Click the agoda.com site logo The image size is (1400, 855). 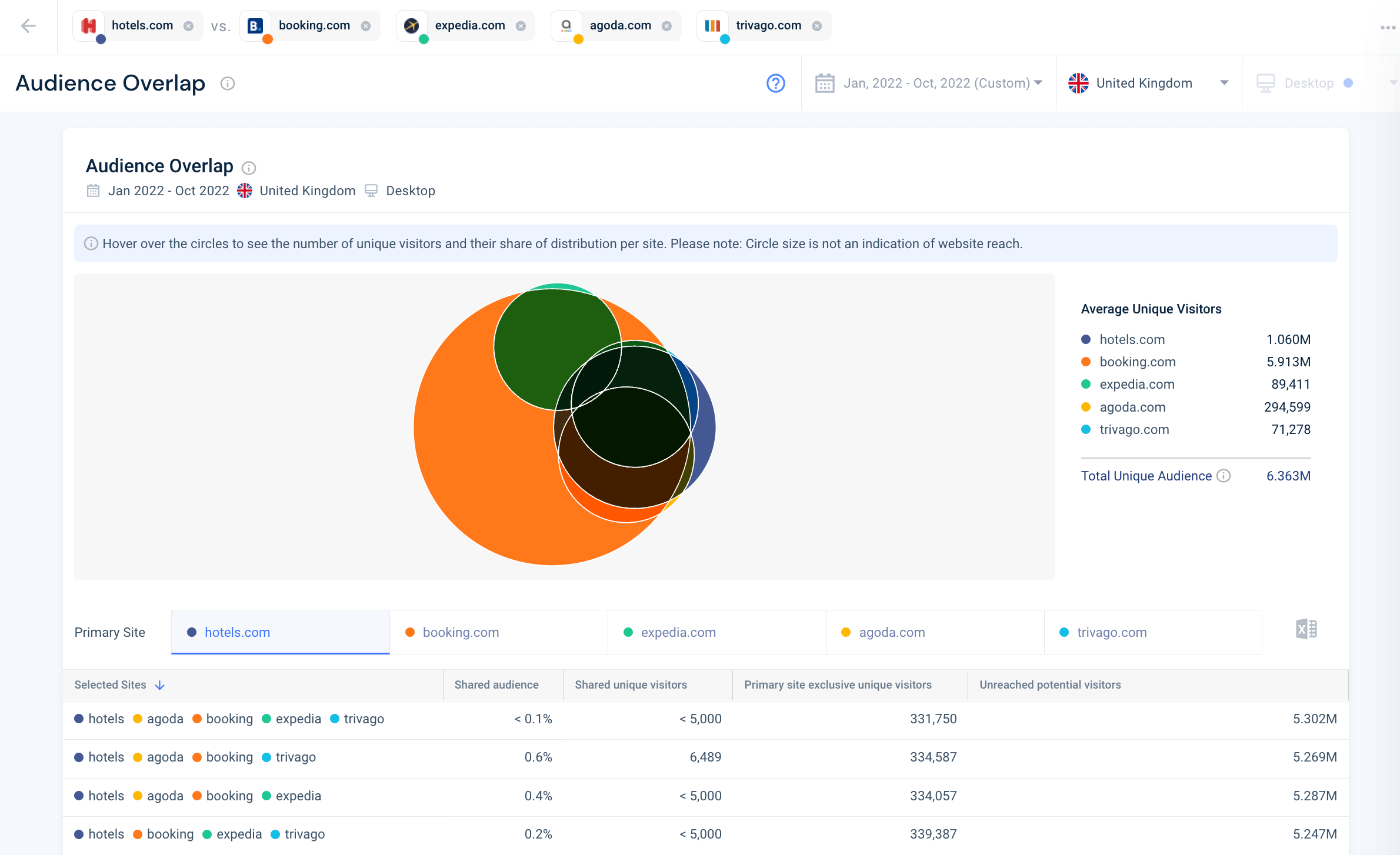click(x=566, y=26)
